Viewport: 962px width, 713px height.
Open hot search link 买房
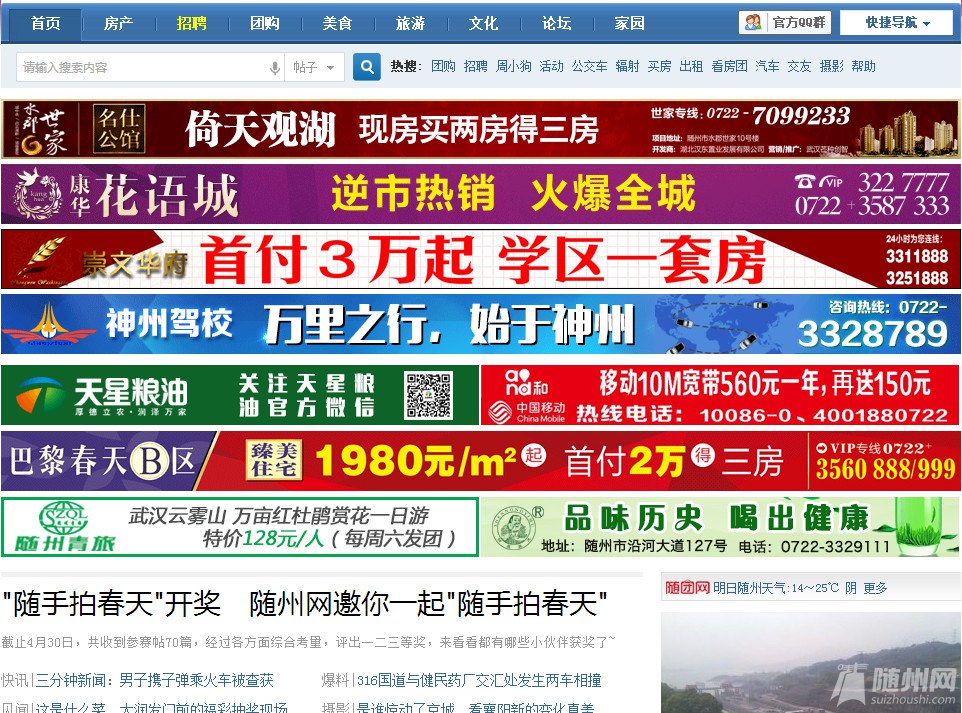660,66
